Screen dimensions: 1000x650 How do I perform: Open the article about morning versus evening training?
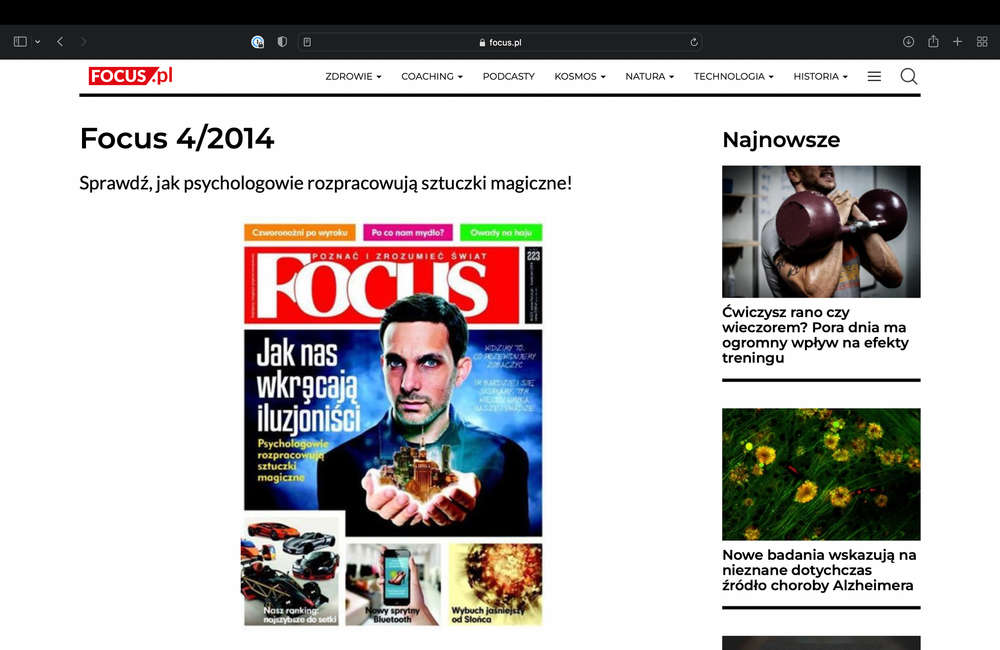821,330
